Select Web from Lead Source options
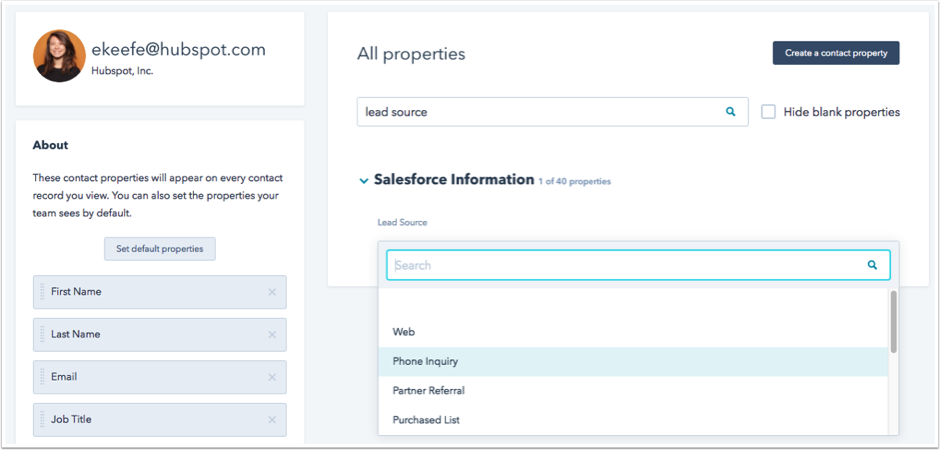The height and width of the screenshot is (450, 941). coord(404,332)
